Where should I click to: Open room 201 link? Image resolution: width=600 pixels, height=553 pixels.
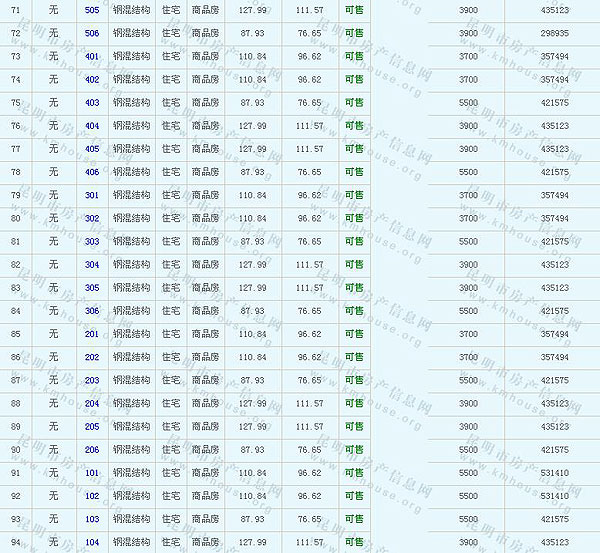tap(92, 334)
